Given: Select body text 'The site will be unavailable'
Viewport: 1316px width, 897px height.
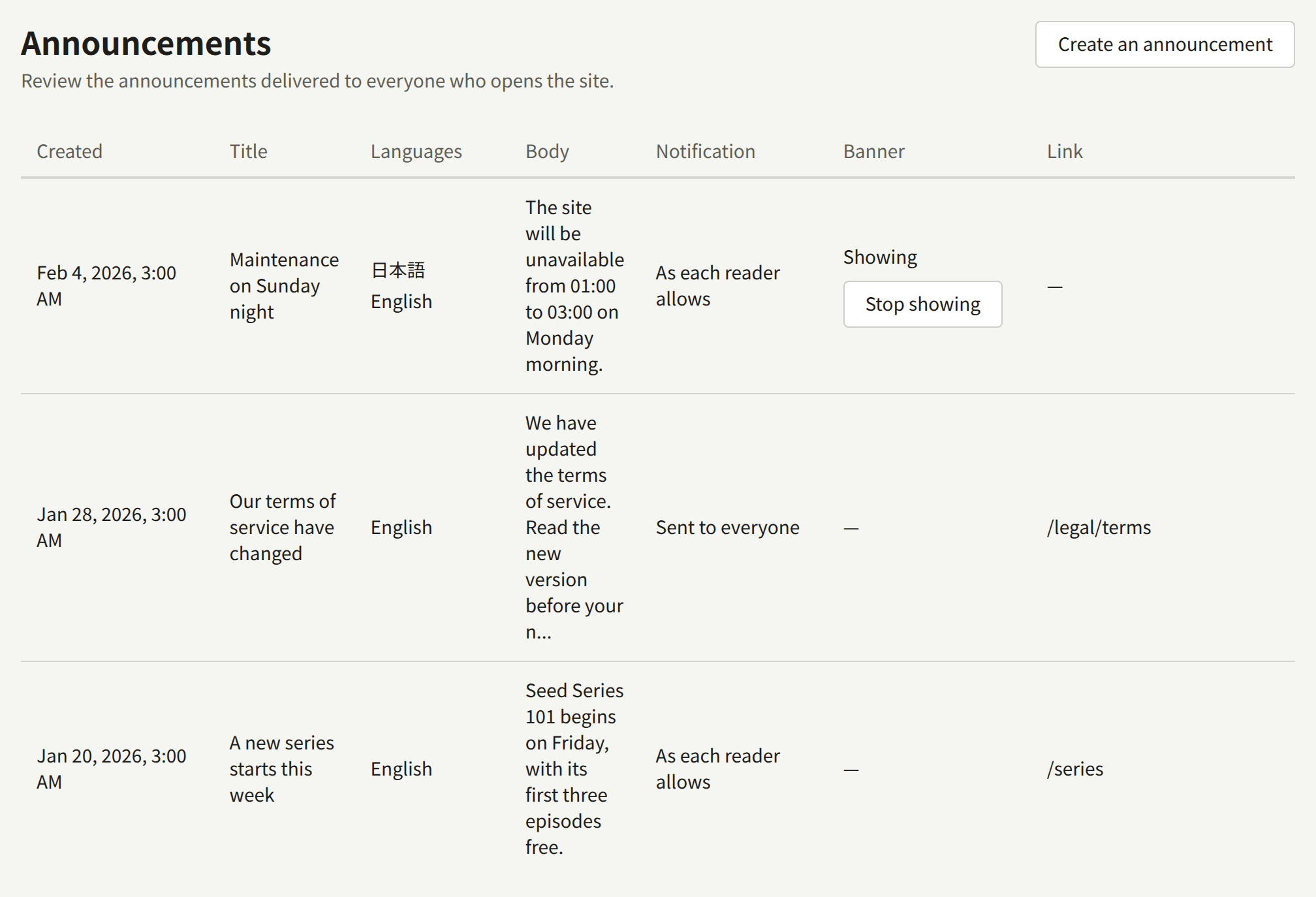Looking at the screenshot, I should pos(574,234).
